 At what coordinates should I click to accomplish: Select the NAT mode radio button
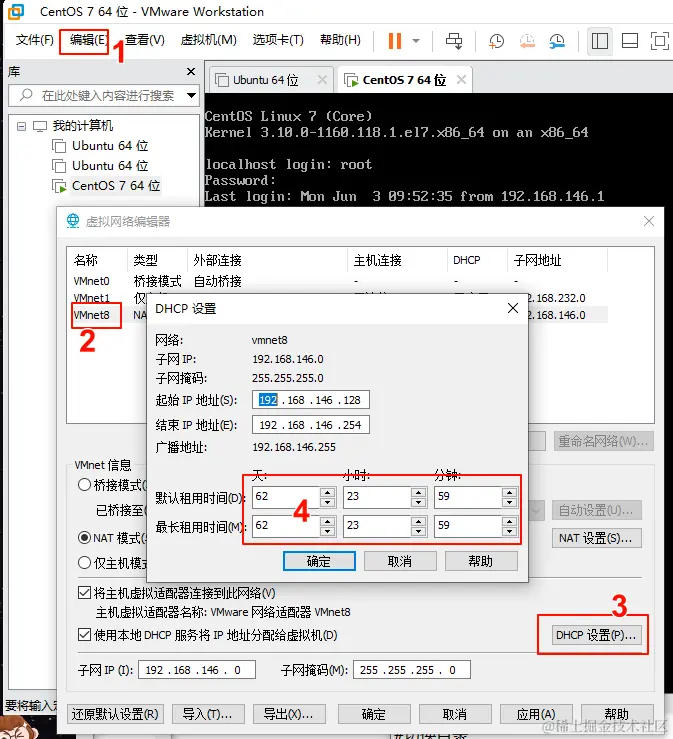[84, 537]
